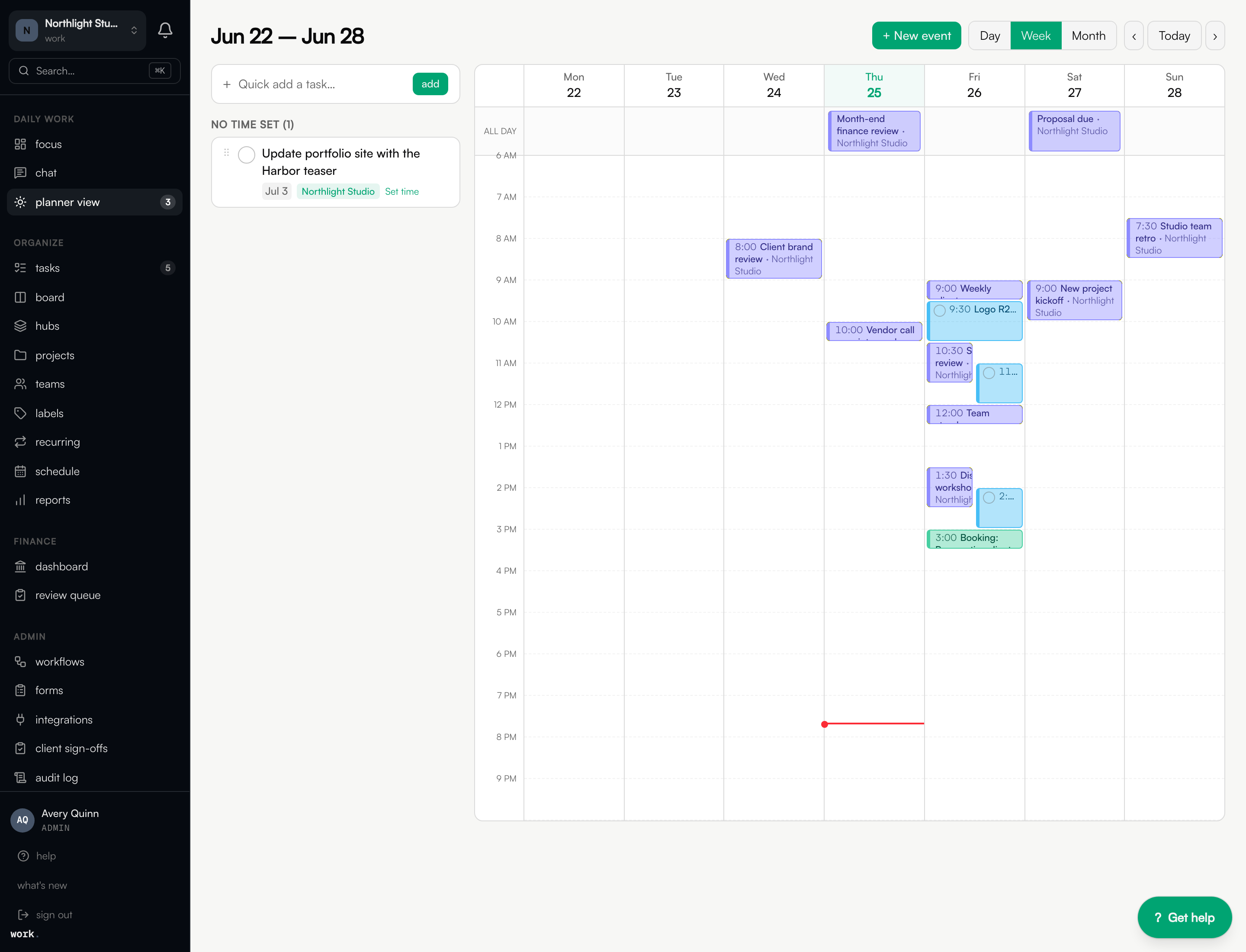Expand the Northlight Studio workspace switcher

coord(77,31)
